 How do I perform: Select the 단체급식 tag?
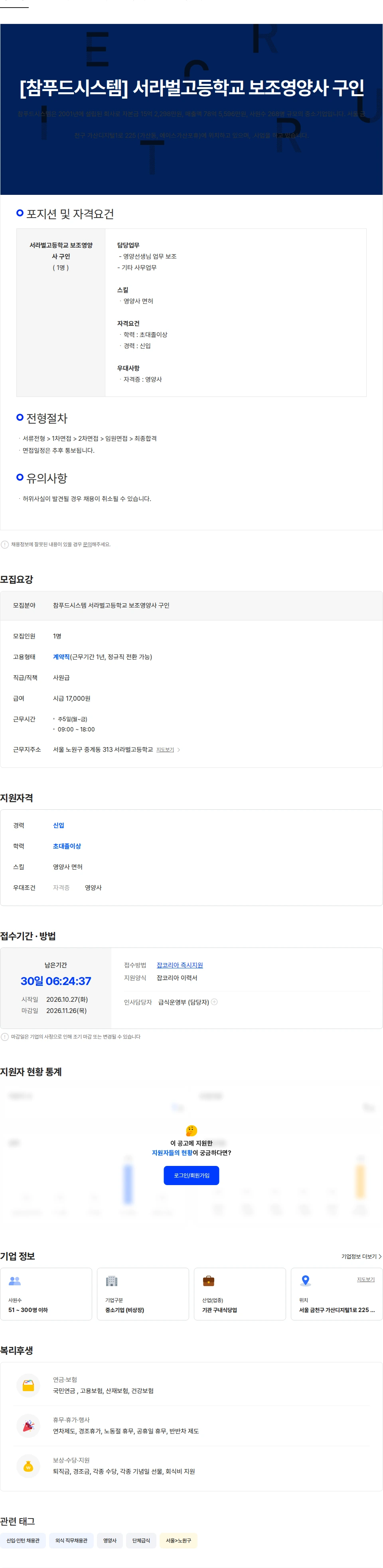pyautogui.click(x=141, y=1540)
